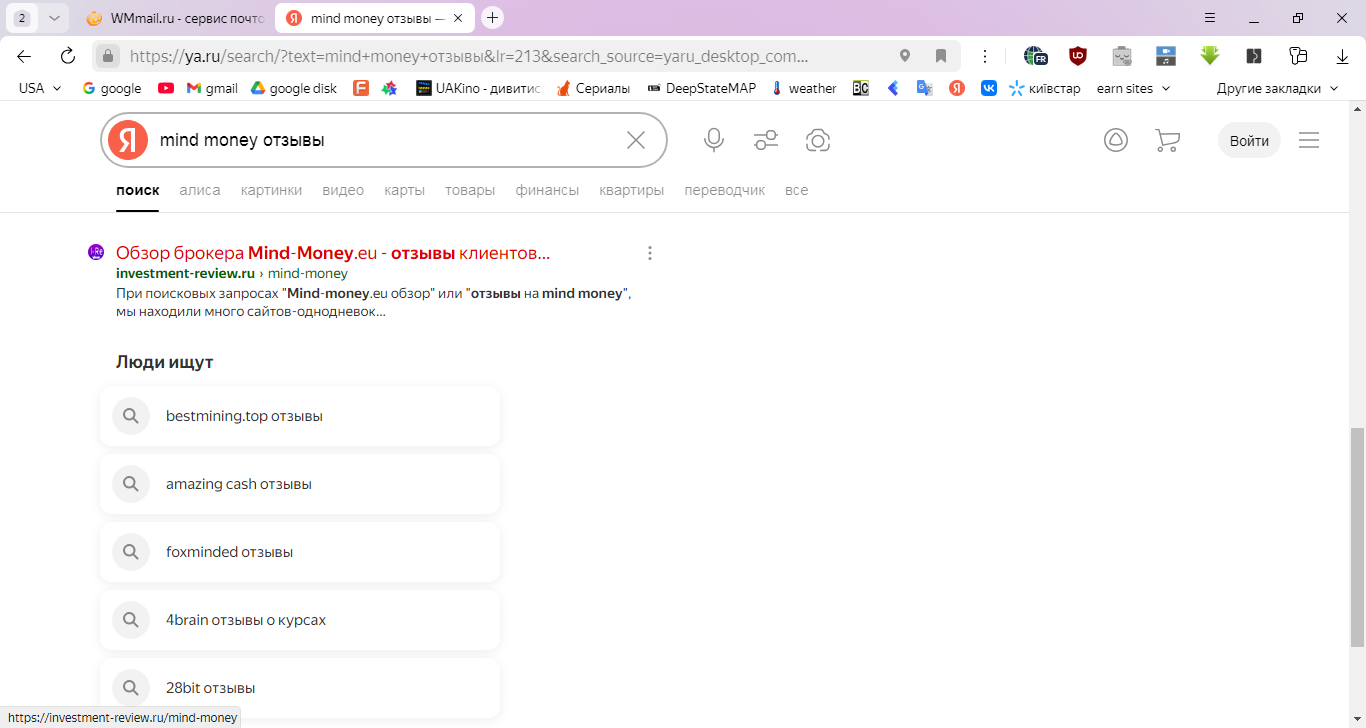Bookmark this page with the bookmark icon
Image resolution: width=1366 pixels, height=728 pixels.
(941, 56)
